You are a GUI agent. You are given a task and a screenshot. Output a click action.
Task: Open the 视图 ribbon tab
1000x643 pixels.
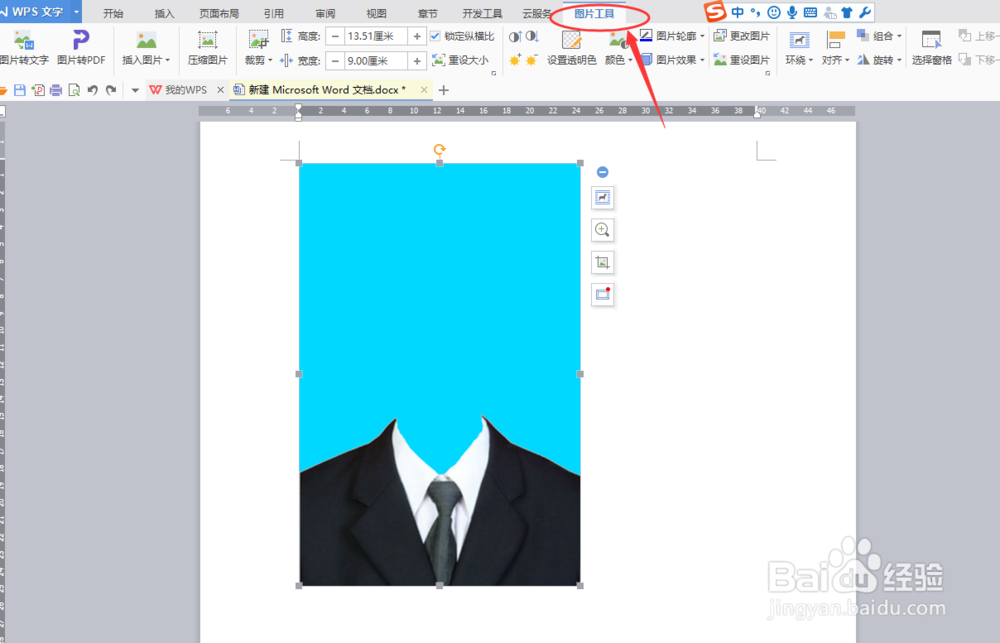click(x=376, y=13)
